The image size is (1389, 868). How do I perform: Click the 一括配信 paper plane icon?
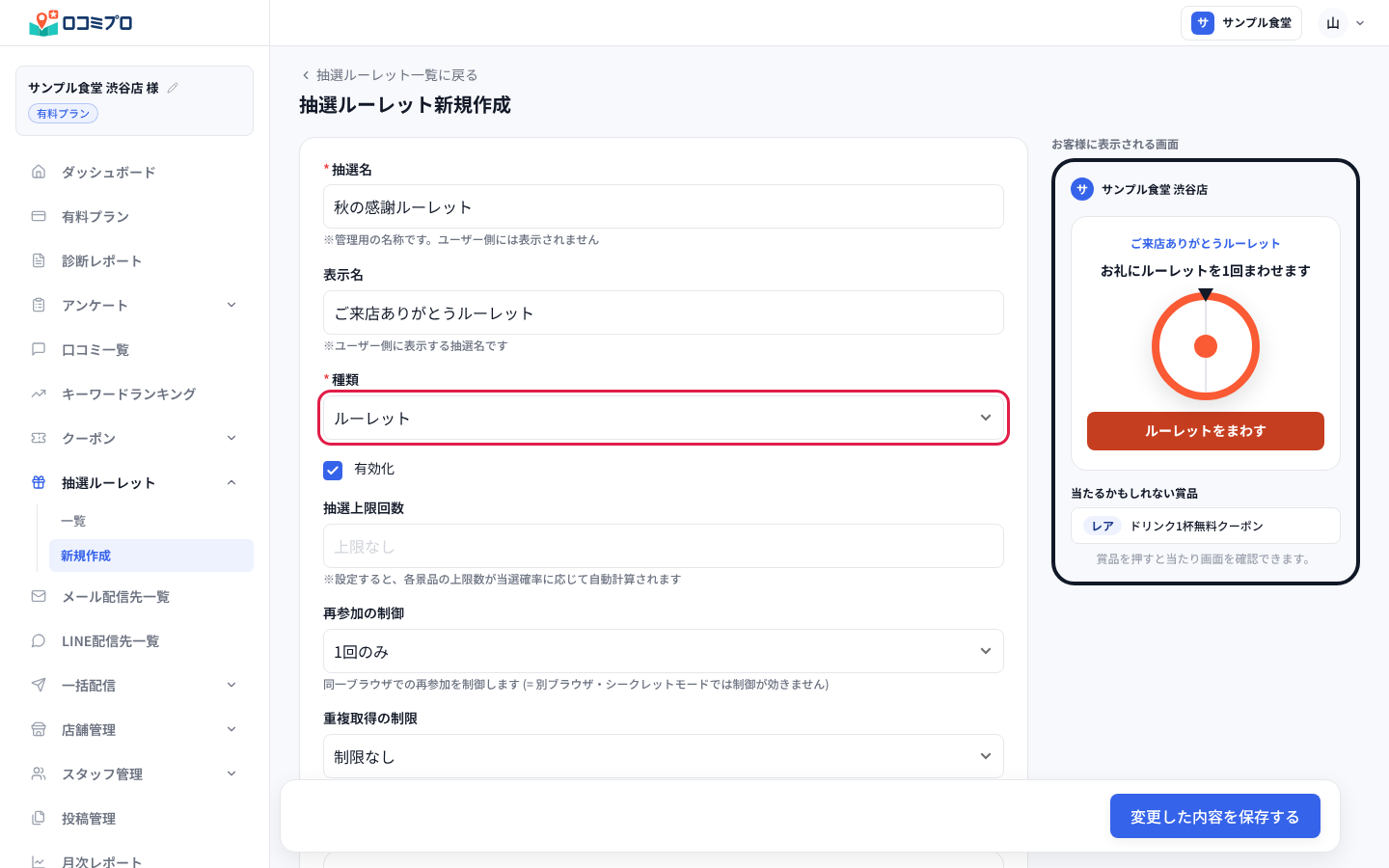39,685
